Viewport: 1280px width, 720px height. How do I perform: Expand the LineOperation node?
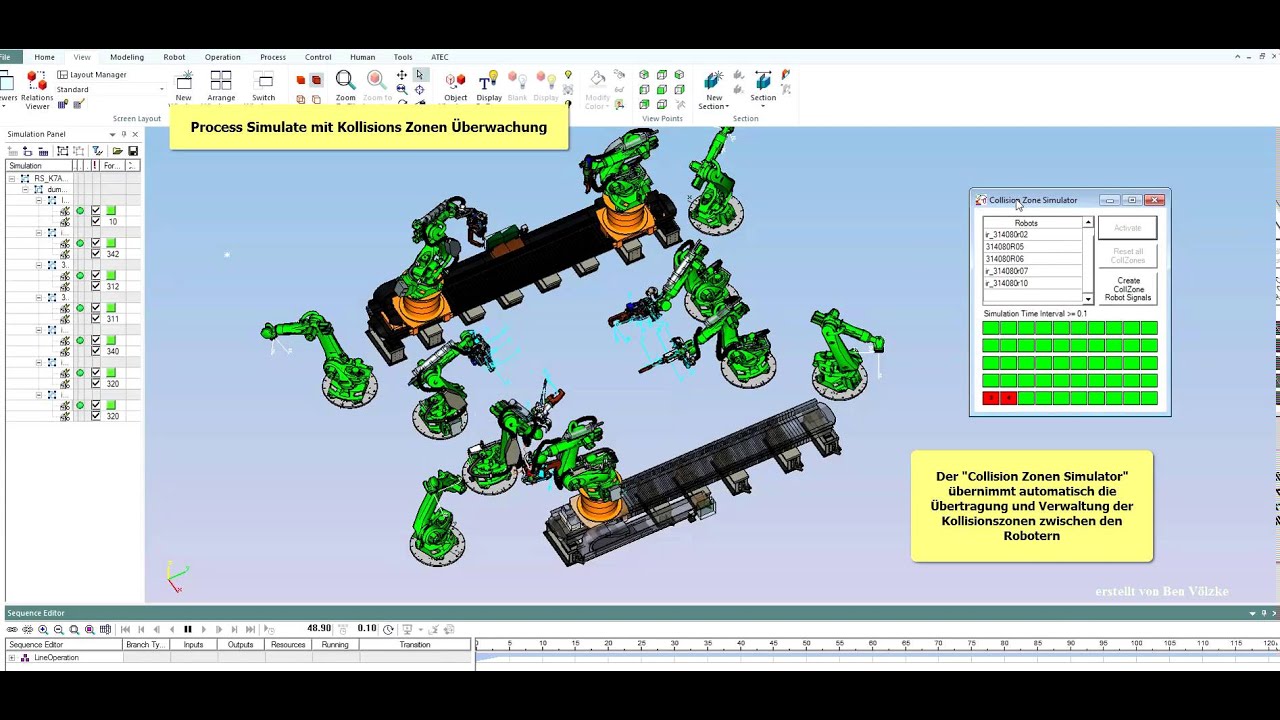pyautogui.click(x=12, y=658)
